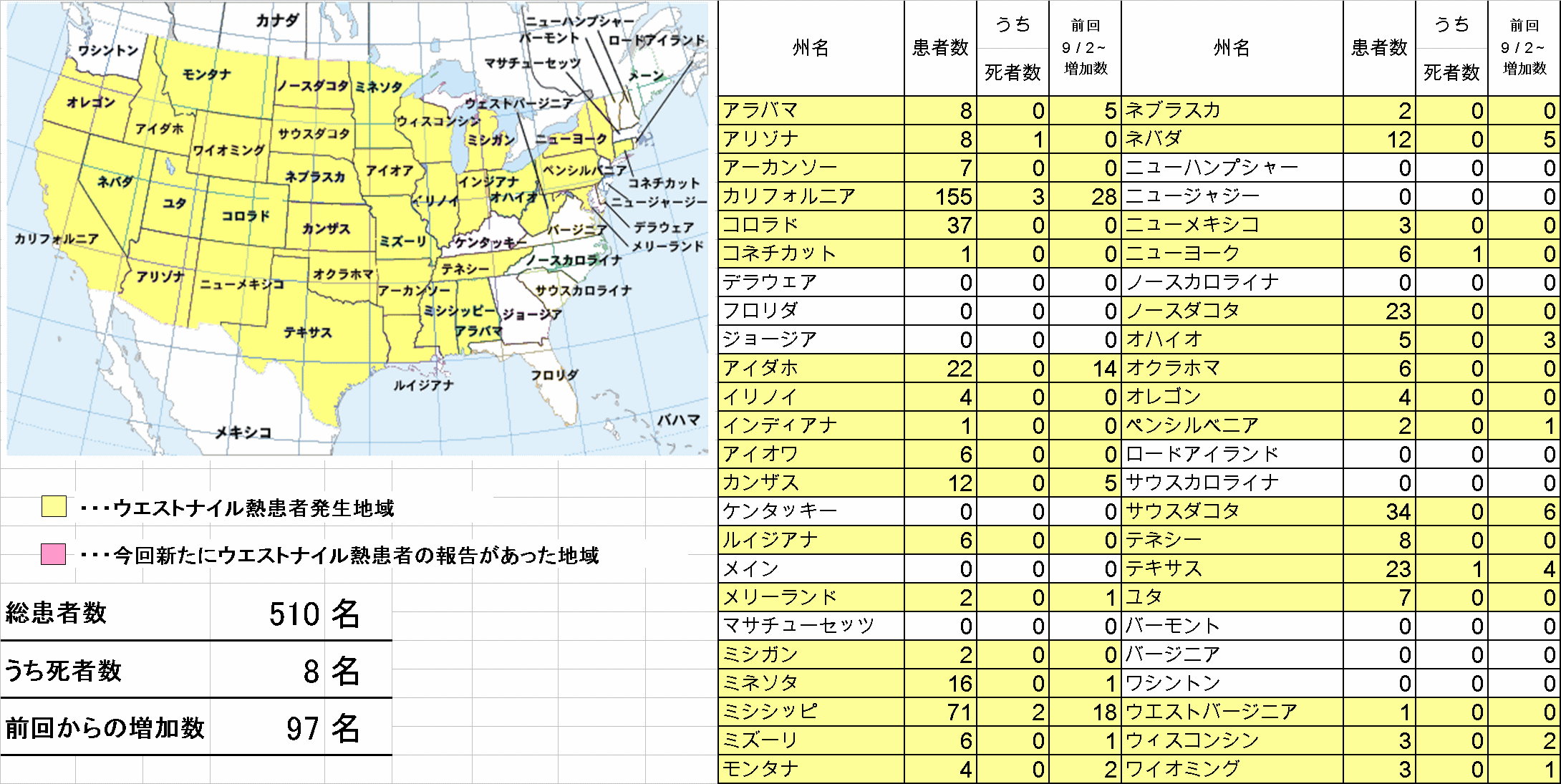
Task: Select the ニューメキシコ table cell
Action: (x=1232, y=225)
